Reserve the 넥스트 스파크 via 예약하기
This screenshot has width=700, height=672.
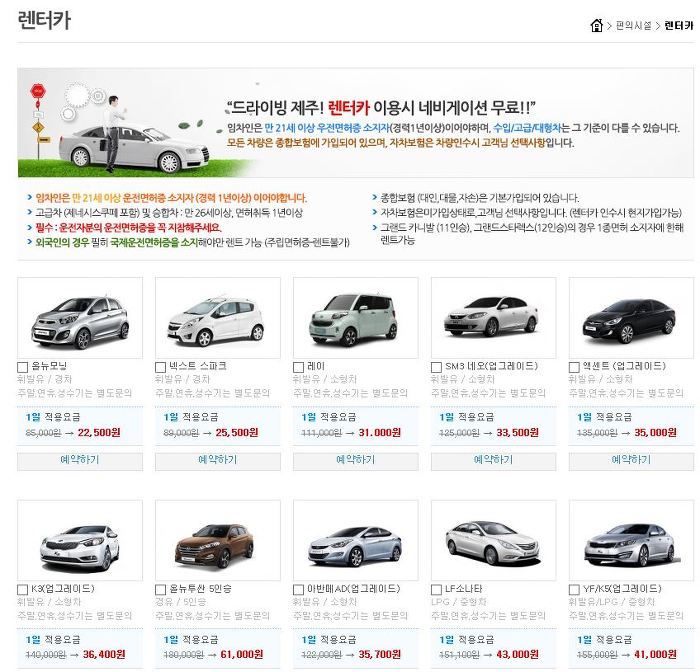(x=218, y=460)
